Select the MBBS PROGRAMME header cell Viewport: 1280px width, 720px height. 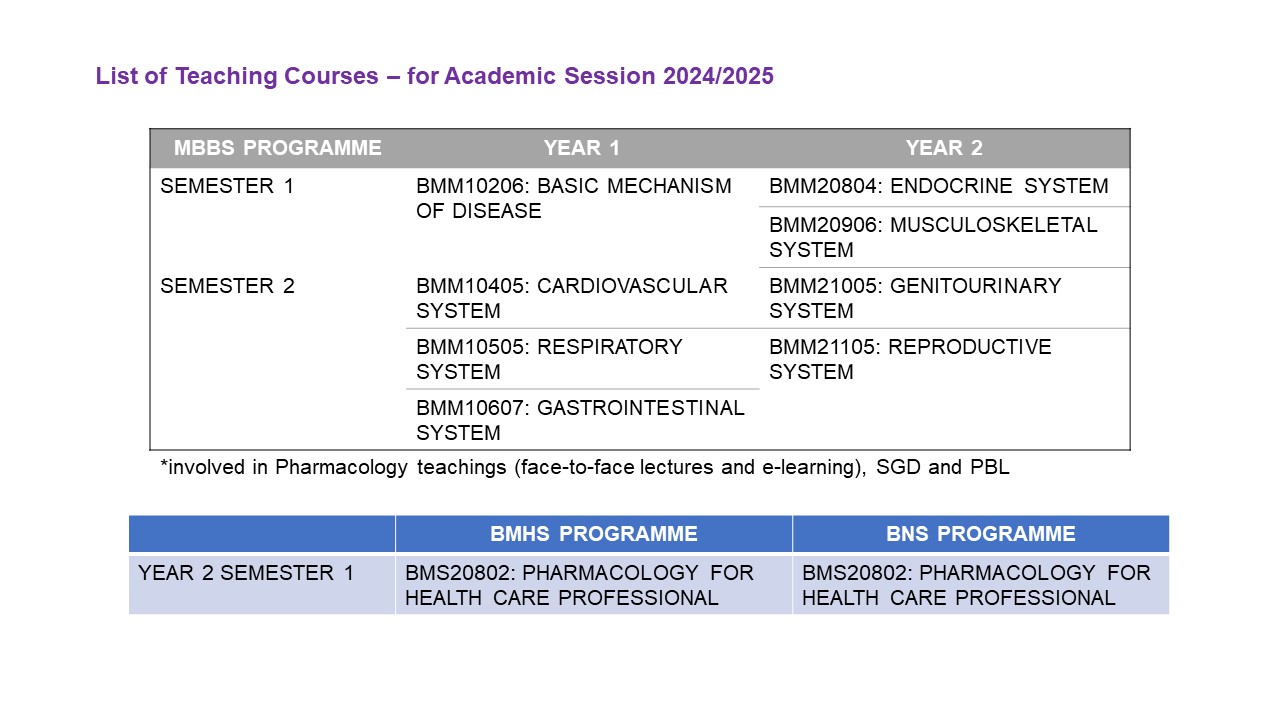pyautogui.click(x=278, y=148)
